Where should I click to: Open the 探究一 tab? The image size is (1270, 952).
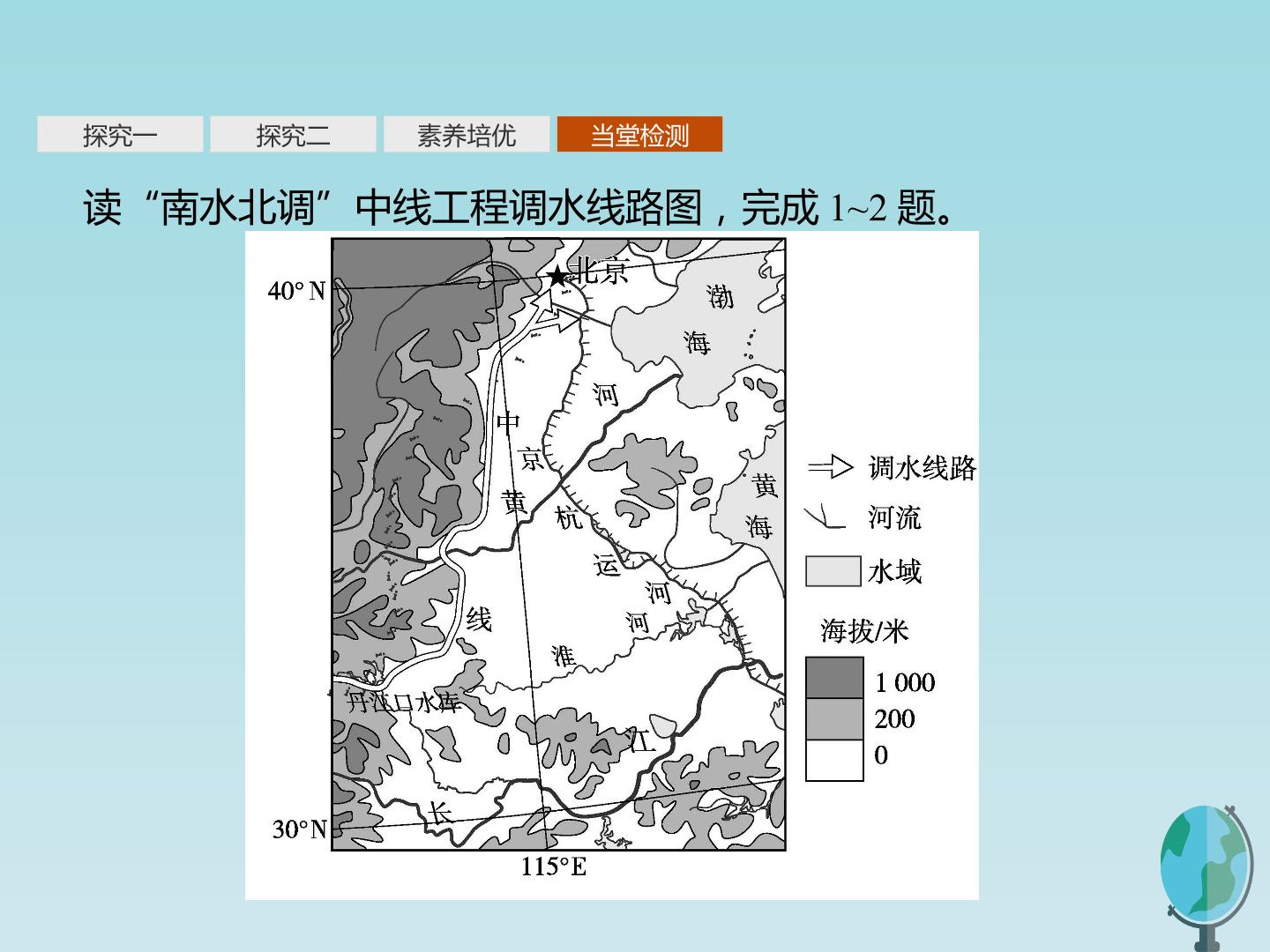pyautogui.click(x=120, y=134)
